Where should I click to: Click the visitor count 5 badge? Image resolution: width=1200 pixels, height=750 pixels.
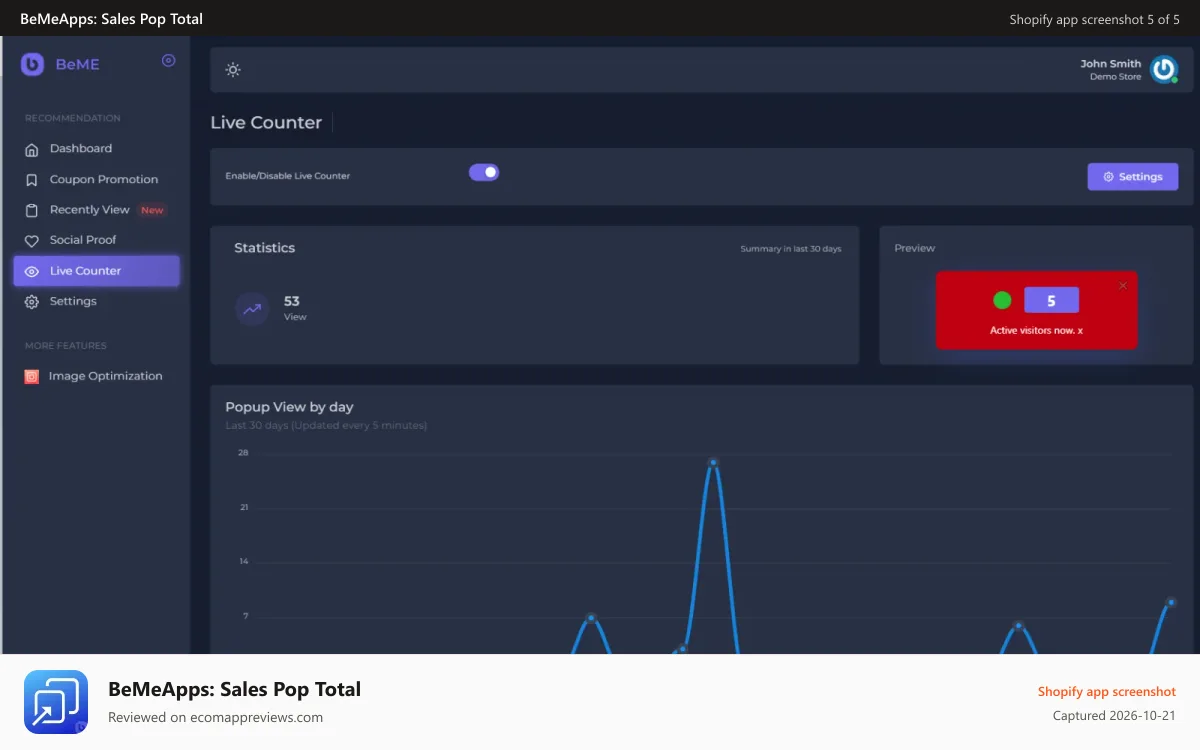click(x=1051, y=300)
